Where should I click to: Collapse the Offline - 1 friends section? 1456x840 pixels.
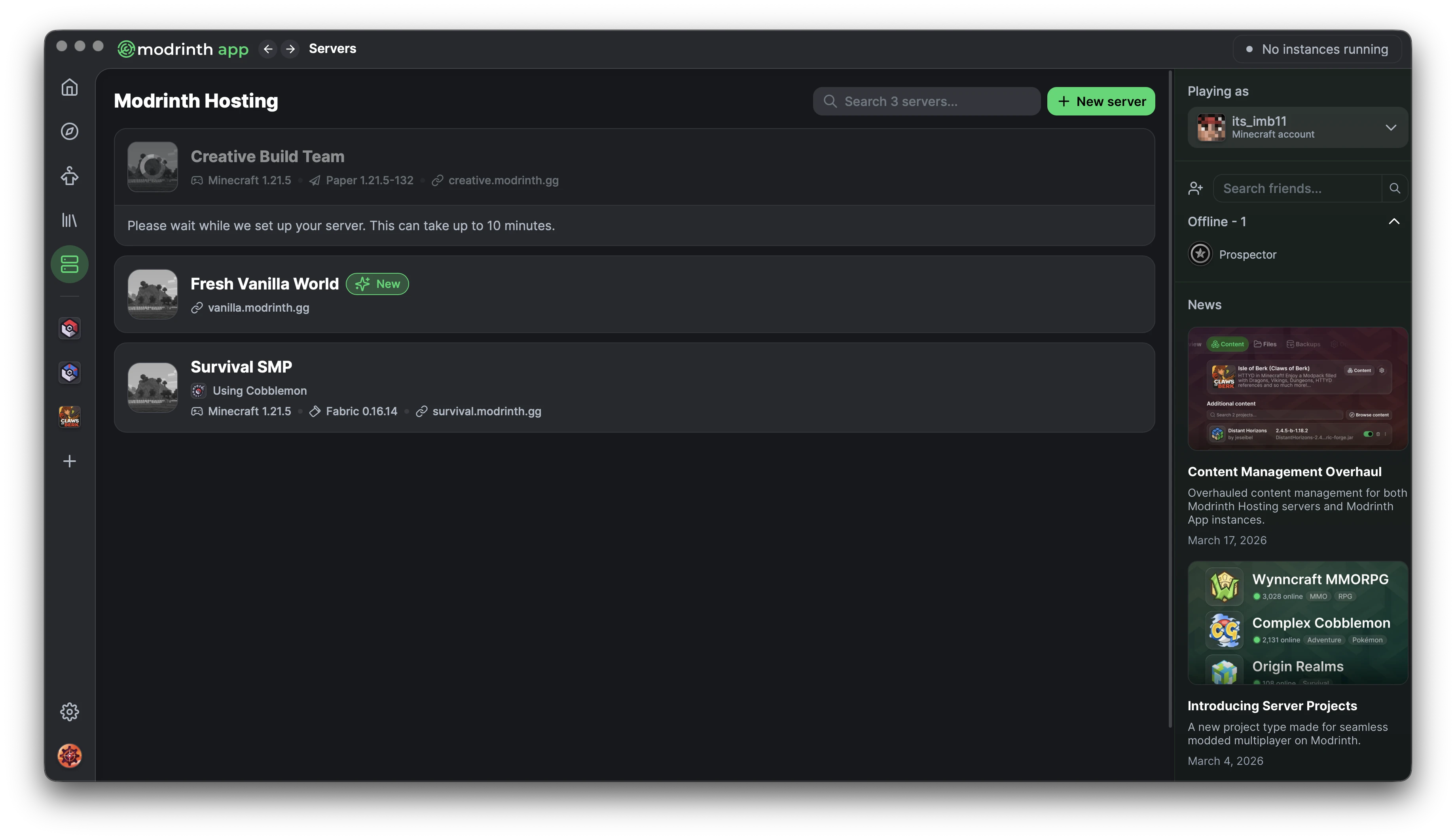point(1393,221)
